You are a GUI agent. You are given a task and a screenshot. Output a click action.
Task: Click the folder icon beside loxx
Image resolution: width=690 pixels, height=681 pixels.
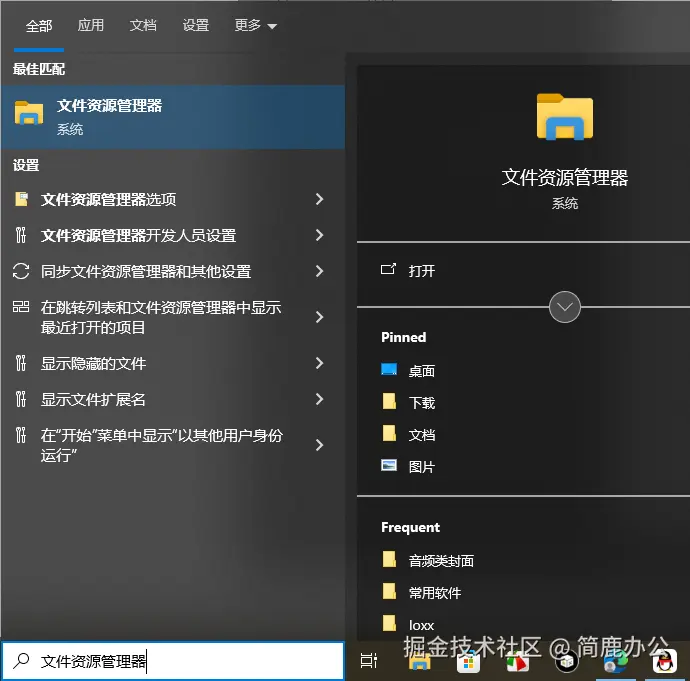click(x=389, y=623)
